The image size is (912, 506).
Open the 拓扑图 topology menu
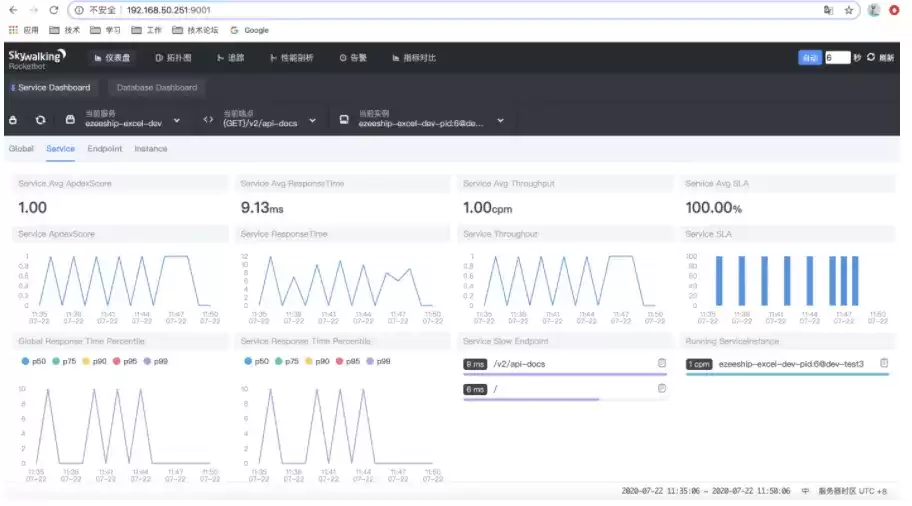173,58
